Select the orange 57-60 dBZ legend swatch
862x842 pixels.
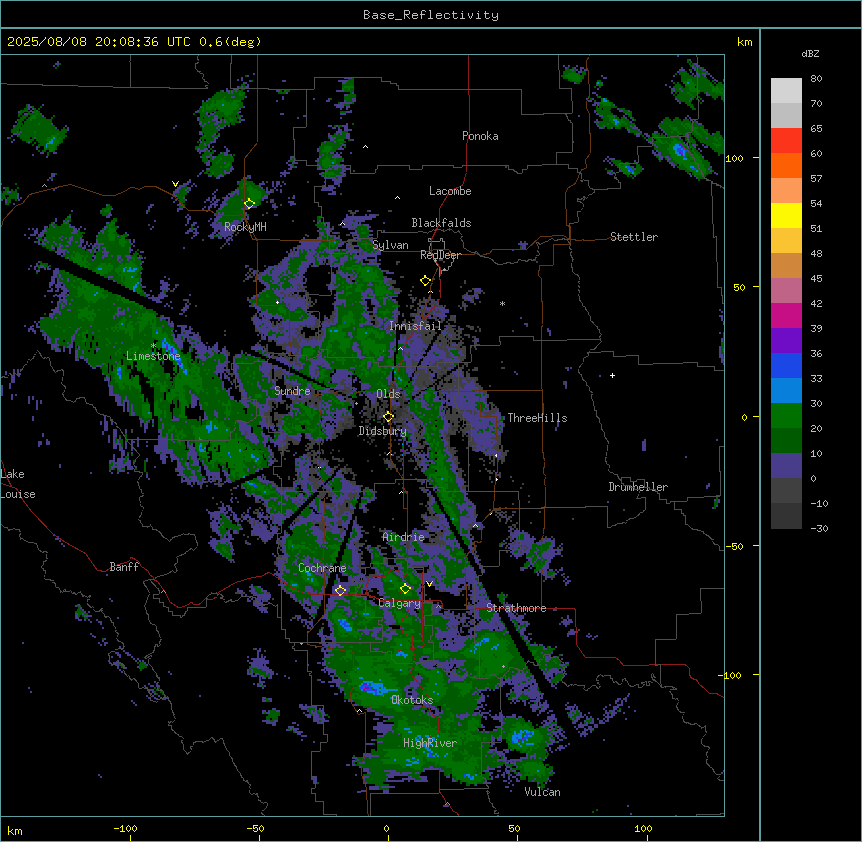point(786,165)
